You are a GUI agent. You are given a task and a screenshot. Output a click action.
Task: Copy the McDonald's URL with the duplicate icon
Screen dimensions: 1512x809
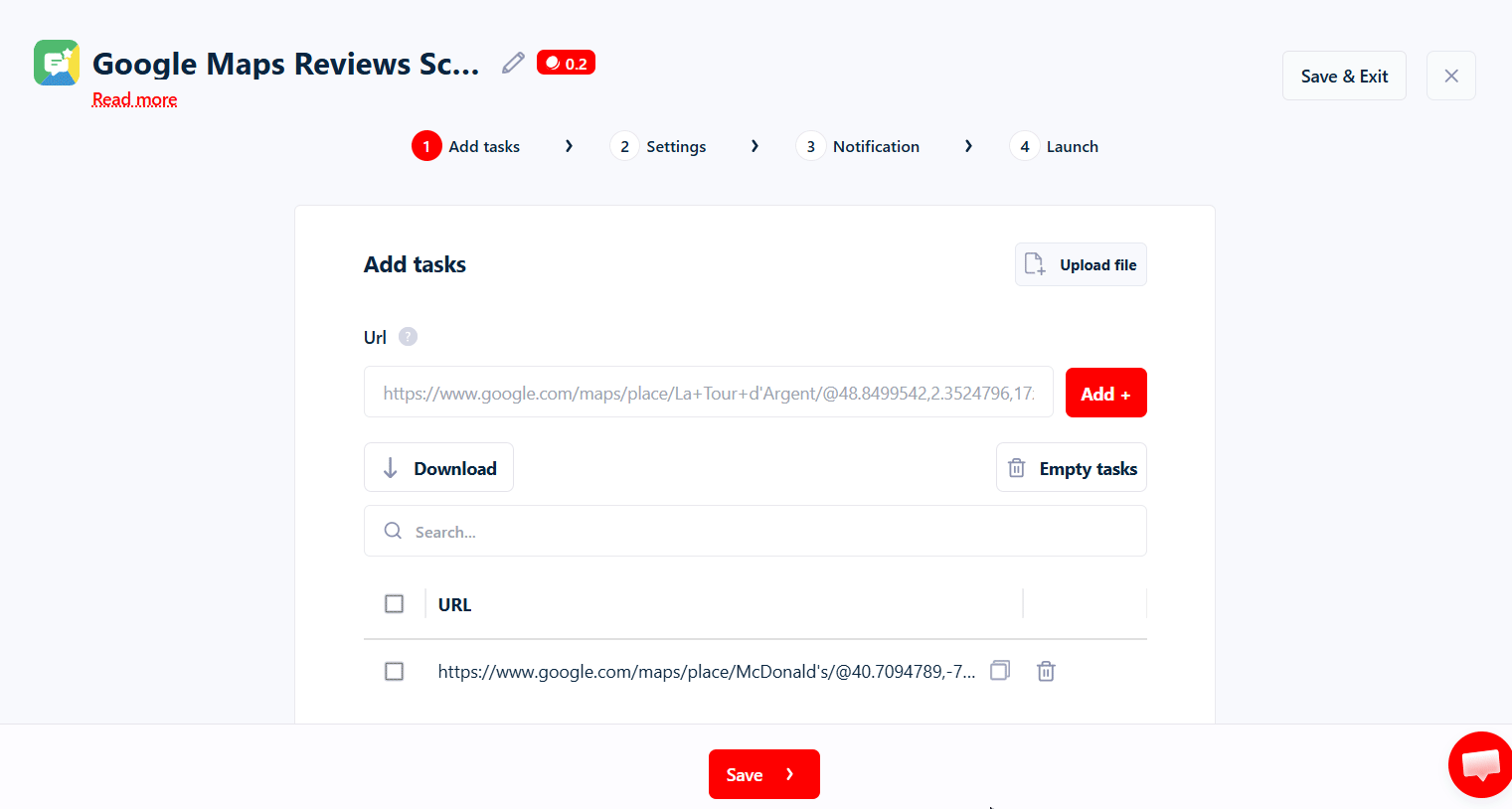click(1000, 671)
